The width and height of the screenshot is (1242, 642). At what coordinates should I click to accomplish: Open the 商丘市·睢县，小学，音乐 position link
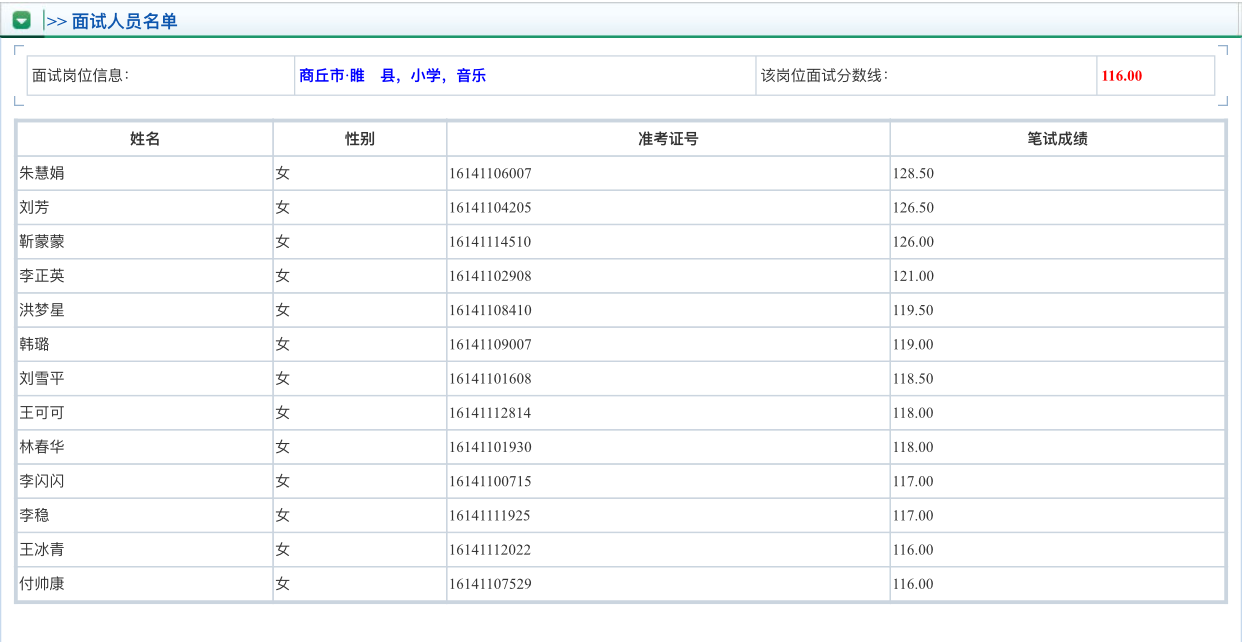coord(391,75)
